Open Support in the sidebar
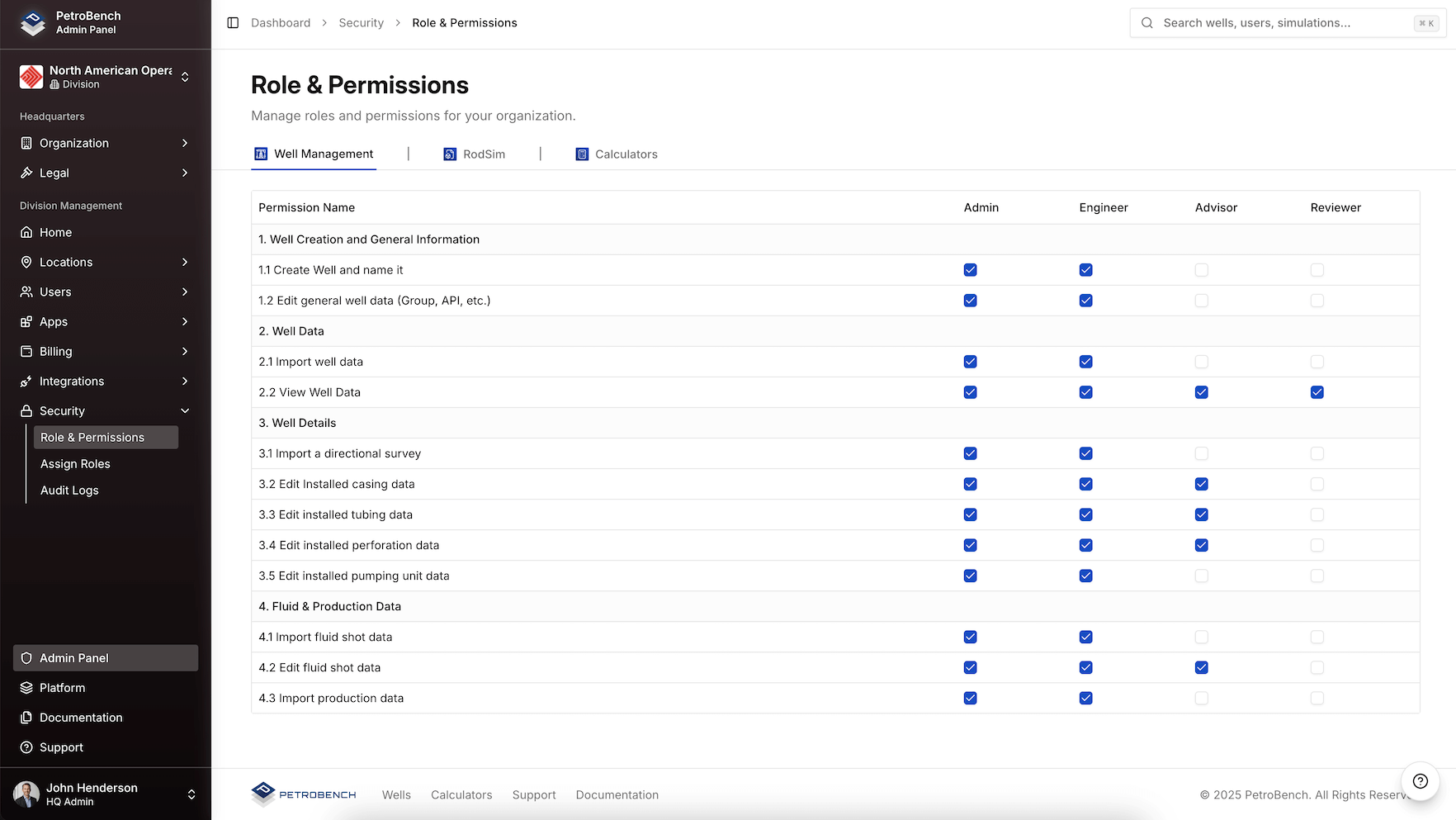 [x=61, y=747]
